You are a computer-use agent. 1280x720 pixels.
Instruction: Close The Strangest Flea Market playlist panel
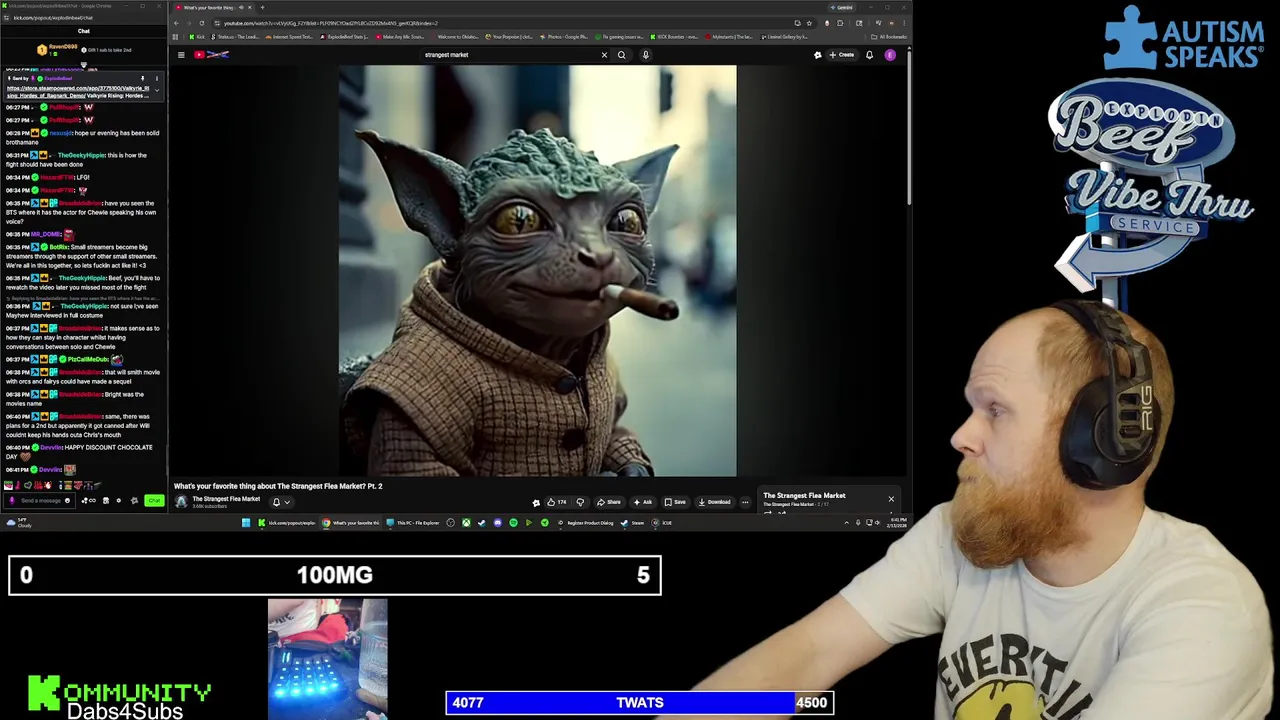[x=891, y=499]
